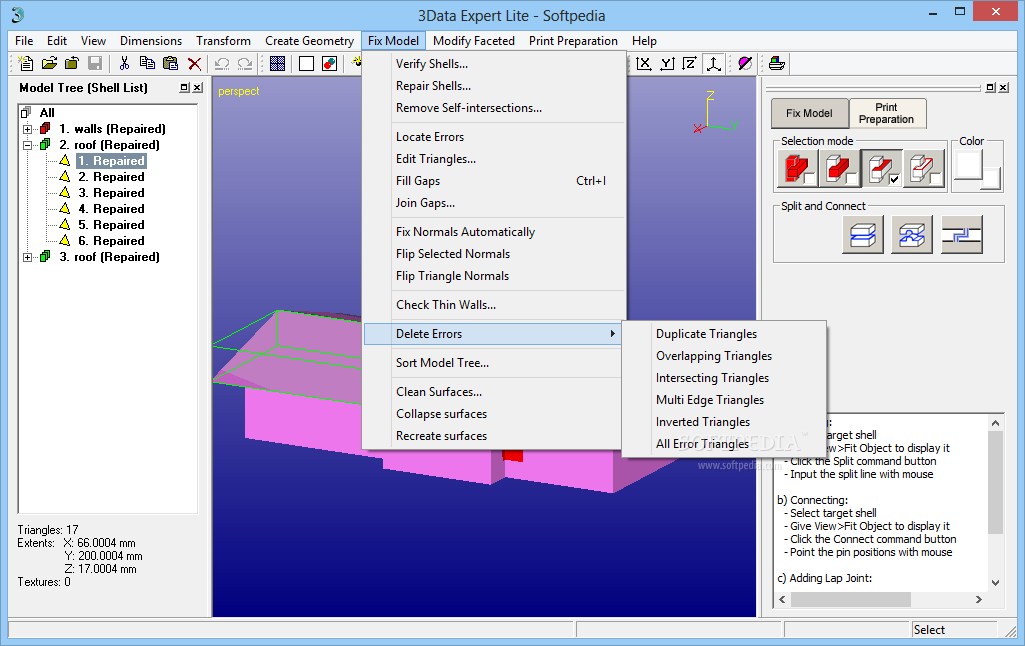Viewport: 1025px width, 646px height.
Task: Select the X axis view icon
Action: click(644, 63)
